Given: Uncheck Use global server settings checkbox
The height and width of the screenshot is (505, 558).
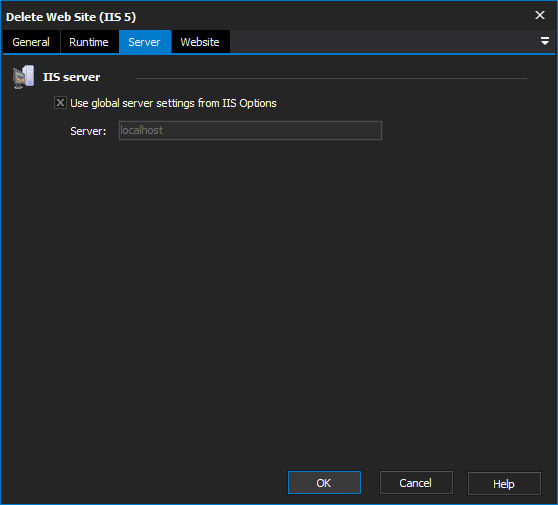Looking at the screenshot, I should tap(60, 103).
